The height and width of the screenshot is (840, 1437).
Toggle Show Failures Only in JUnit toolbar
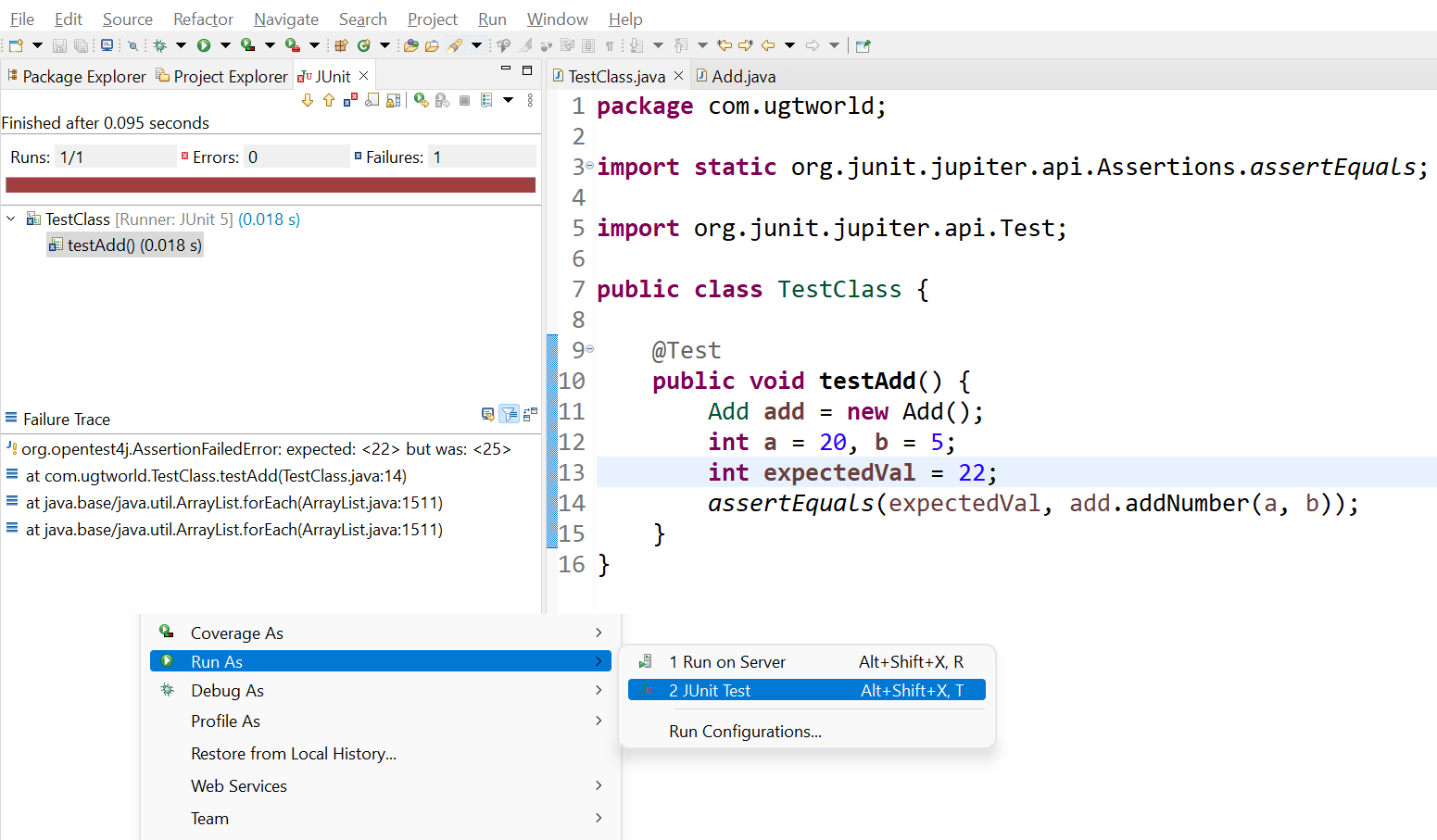tap(350, 100)
